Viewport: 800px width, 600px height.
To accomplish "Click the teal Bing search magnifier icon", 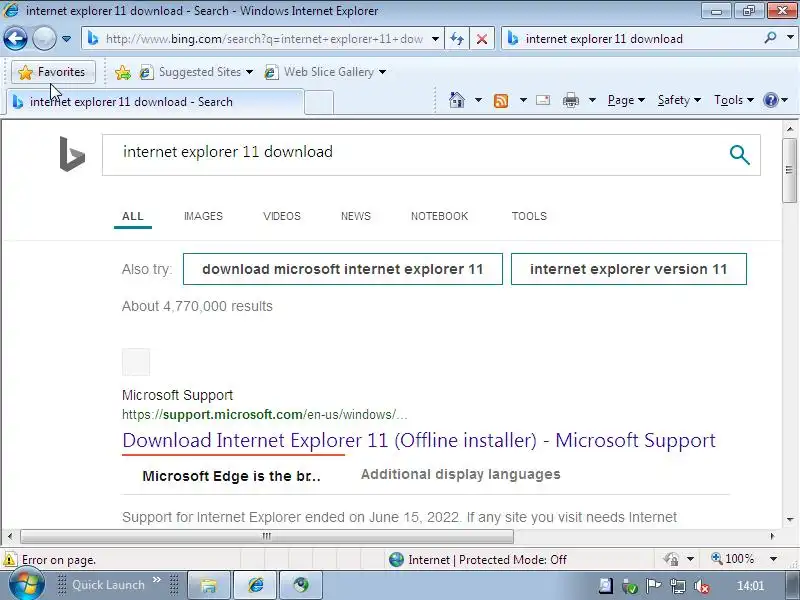I will point(739,155).
